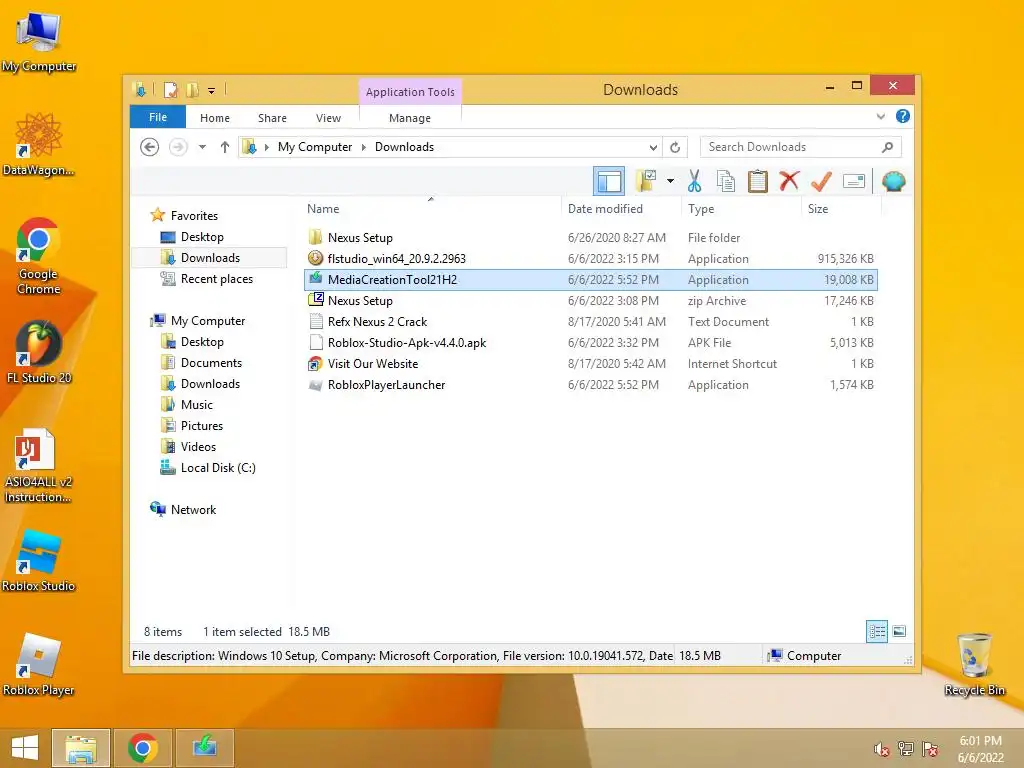Image resolution: width=1024 pixels, height=768 pixels.
Task: Select the Nexus Setup zip archive
Action: 591,300
